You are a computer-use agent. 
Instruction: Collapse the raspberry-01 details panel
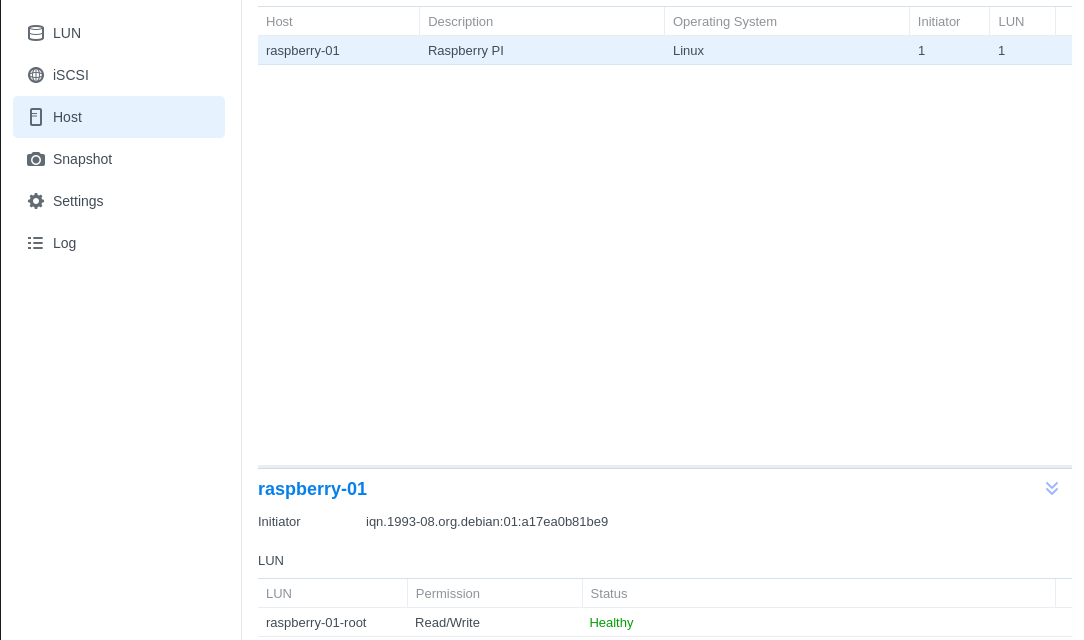1051,488
